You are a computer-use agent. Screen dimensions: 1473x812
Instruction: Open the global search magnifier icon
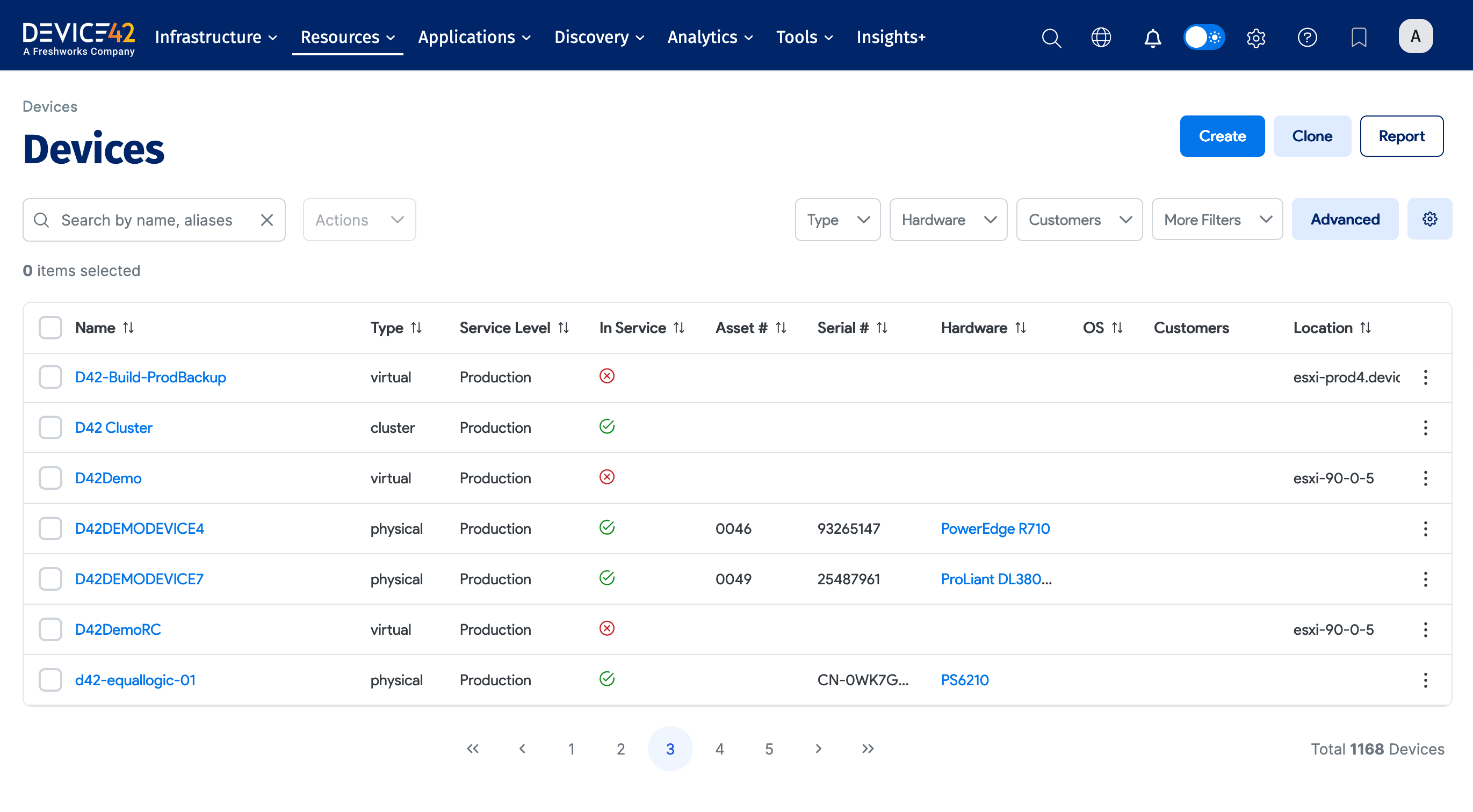(x=1052, y=37)
